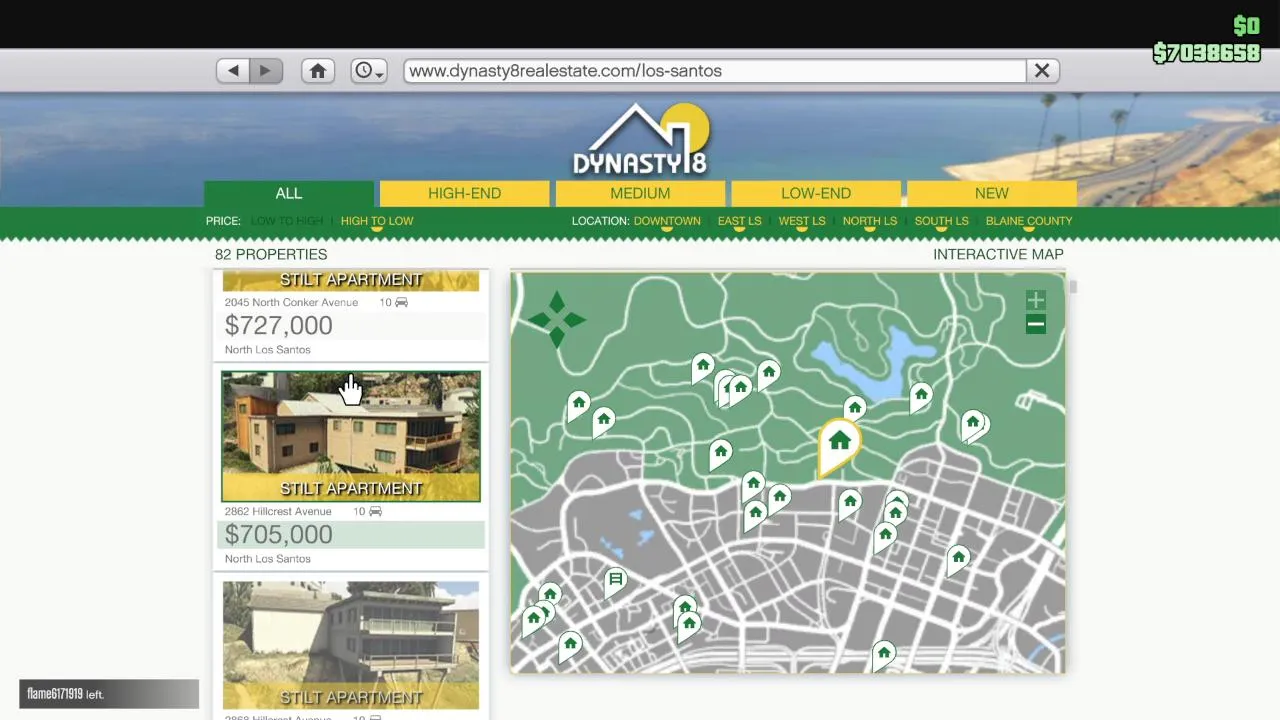Image resolution: width=1280 pixels, height=720 pixels.
Task: Sort price HIGH TO LOW
Action: (x=377, y=221)
